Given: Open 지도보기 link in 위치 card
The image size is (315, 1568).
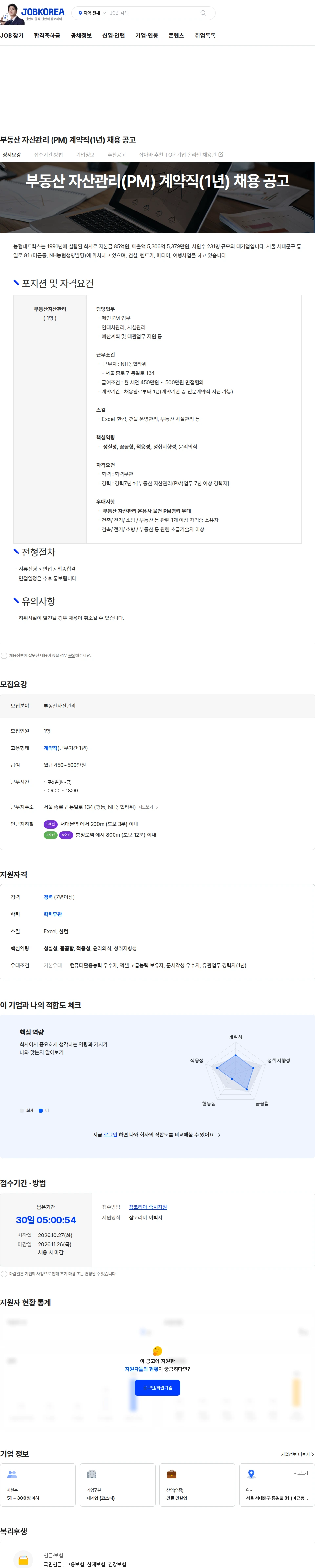Looking at the screenshot, I should [300, 1473].
